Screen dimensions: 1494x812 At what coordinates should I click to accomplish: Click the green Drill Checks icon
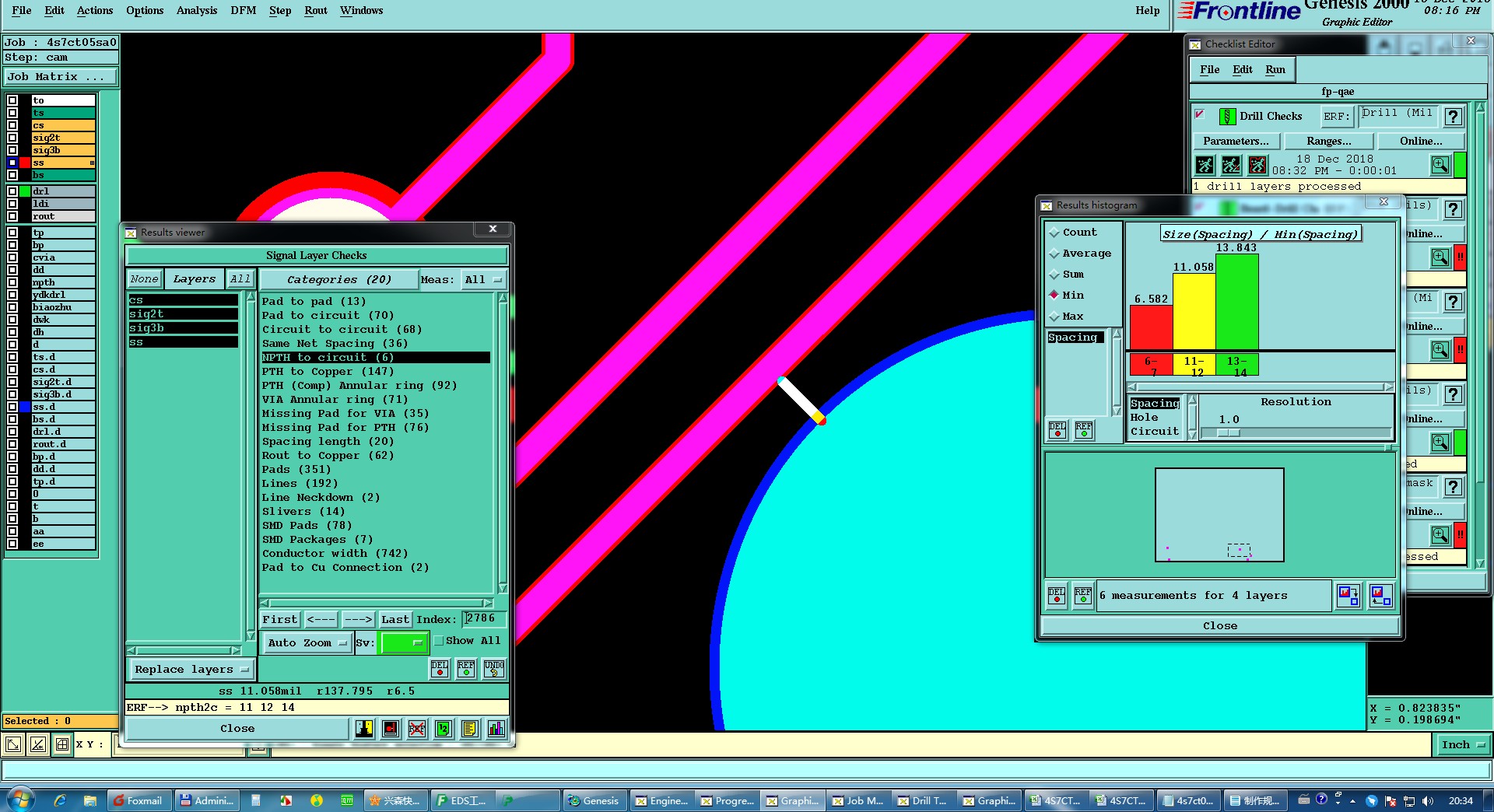pyautogui.click(x=1227, y=117)
